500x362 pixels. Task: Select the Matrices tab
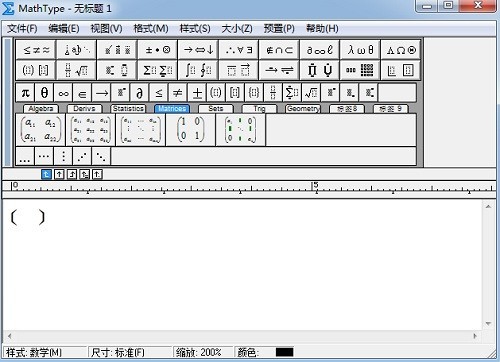pyautogui.click(x=172, y=109)
